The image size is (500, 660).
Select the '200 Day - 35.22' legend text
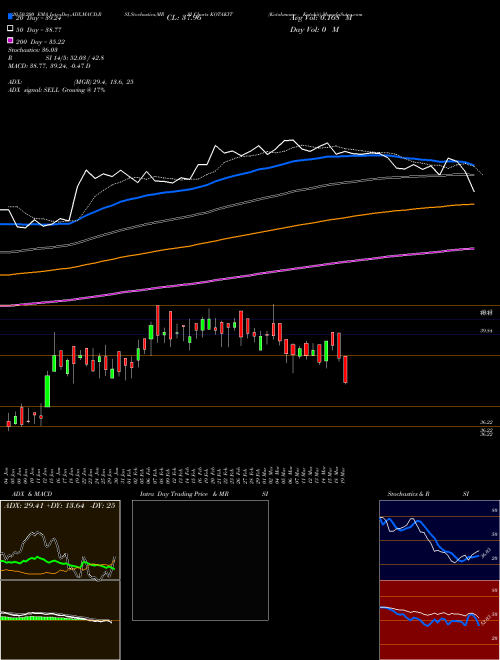click(x=40, y=42)
